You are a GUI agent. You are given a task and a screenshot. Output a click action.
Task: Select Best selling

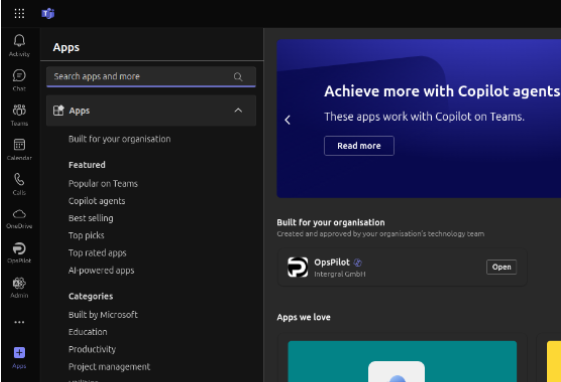coord(91,218)
